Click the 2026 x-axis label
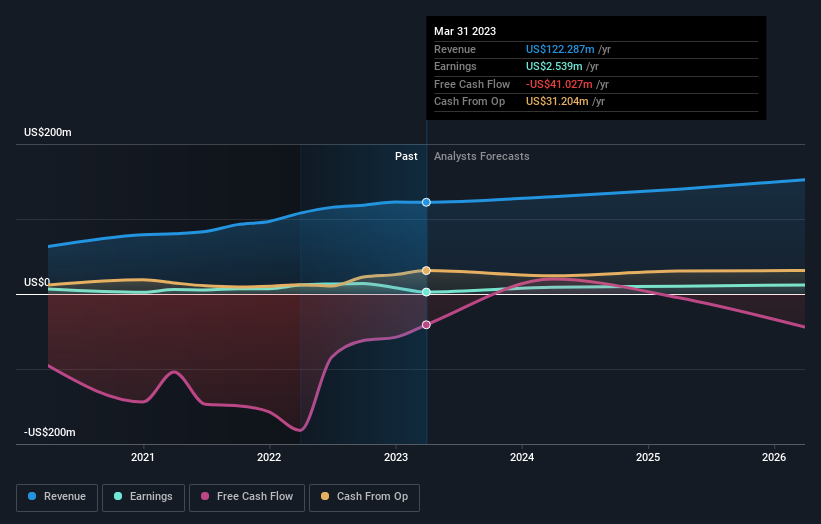The height and width of the screenshot is (524, 821). 774,457
